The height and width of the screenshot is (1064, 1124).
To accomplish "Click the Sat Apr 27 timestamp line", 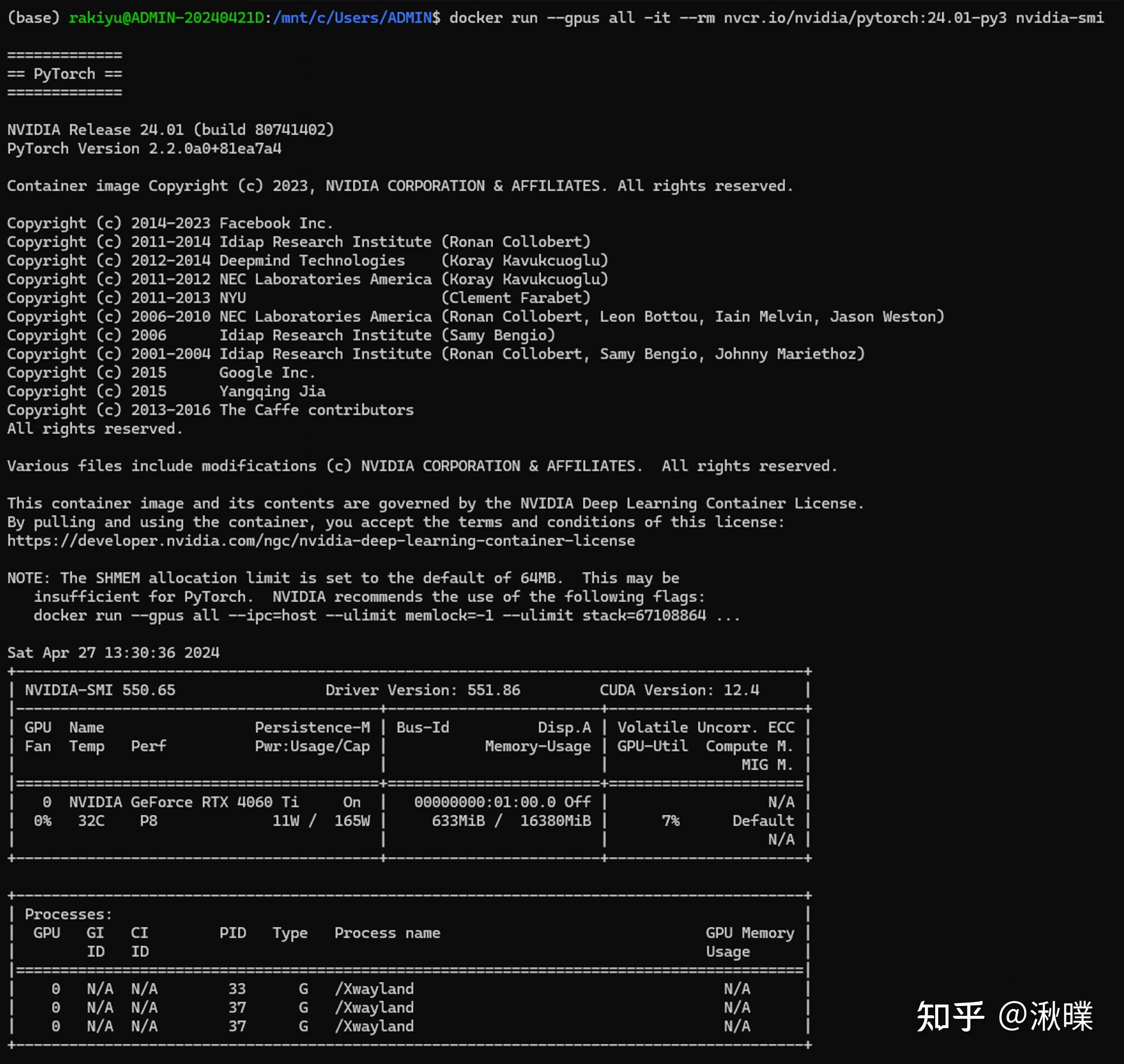I will click(114, 652).
